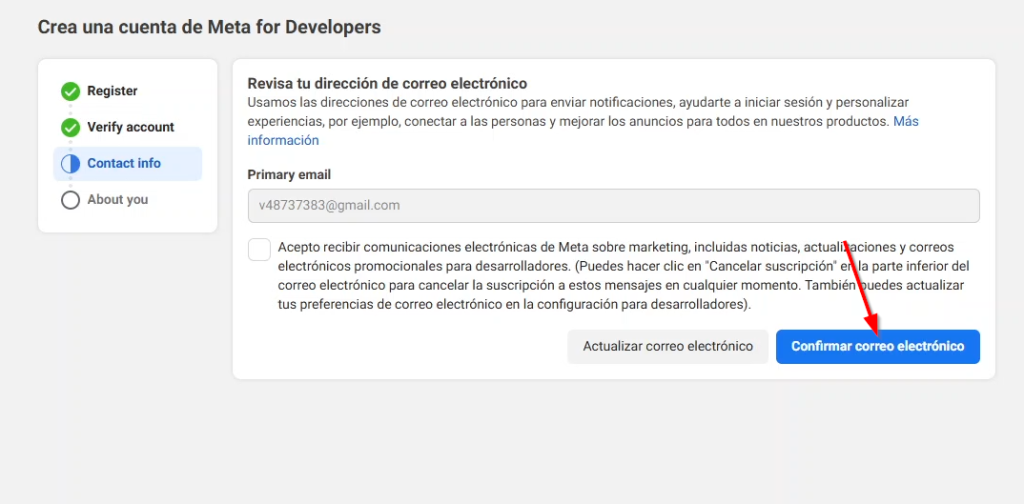The image size is (1024, 504).
Task: Click the empty circle icon beside About you
Action: click(71, 200)
